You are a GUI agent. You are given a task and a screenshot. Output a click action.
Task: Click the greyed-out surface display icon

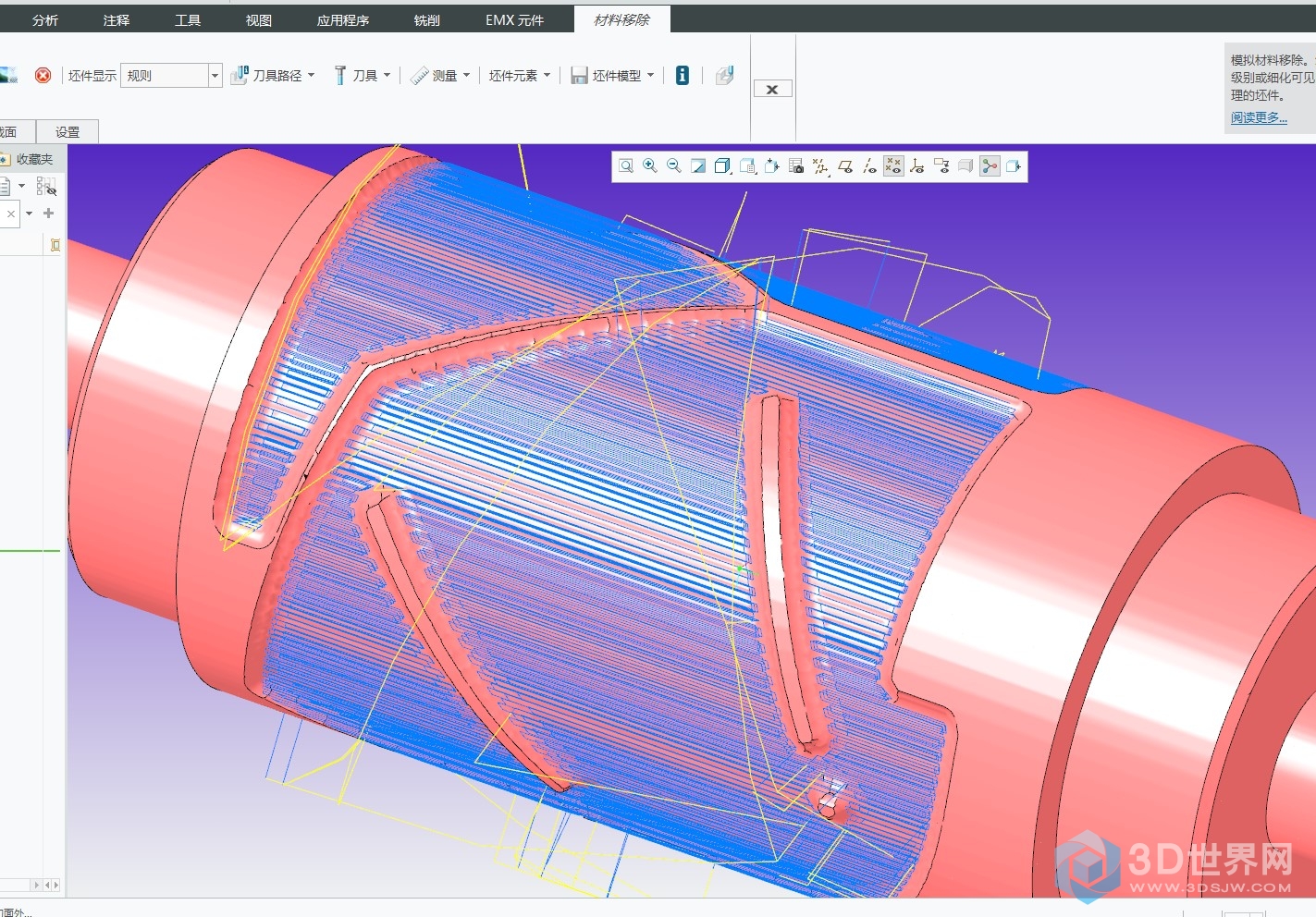[965, 166]
